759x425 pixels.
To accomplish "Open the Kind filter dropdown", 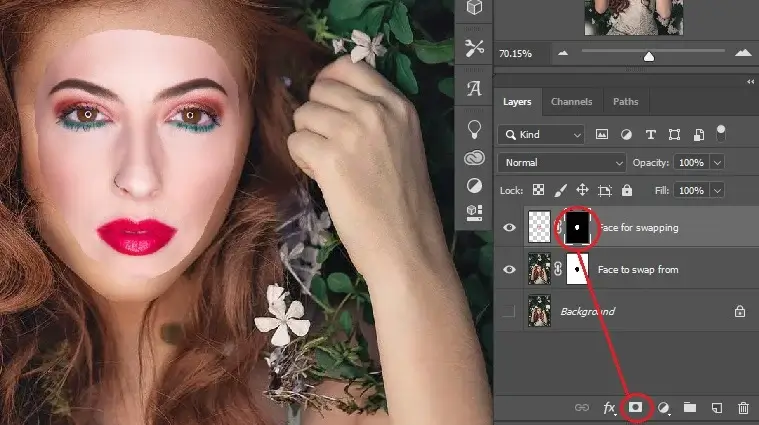I will (541, 135).
